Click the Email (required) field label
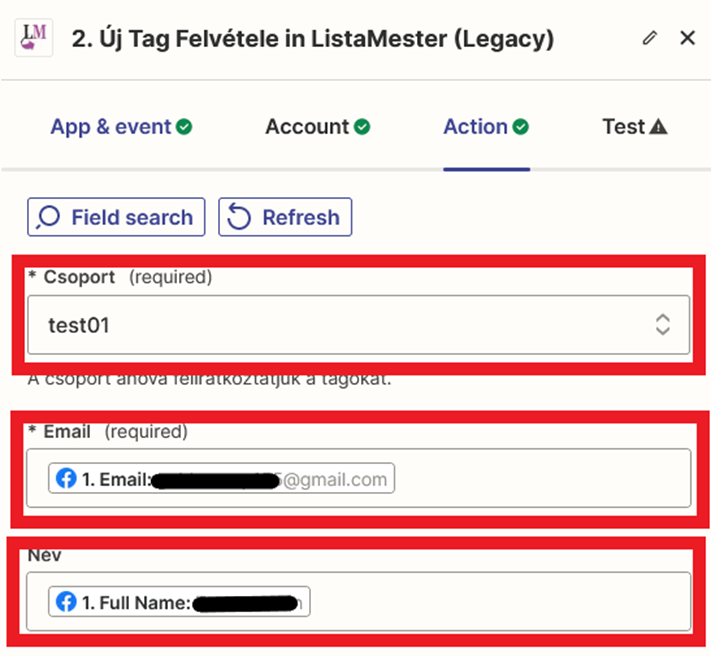Viewport: 711px width, 656px height. [108, 432]
